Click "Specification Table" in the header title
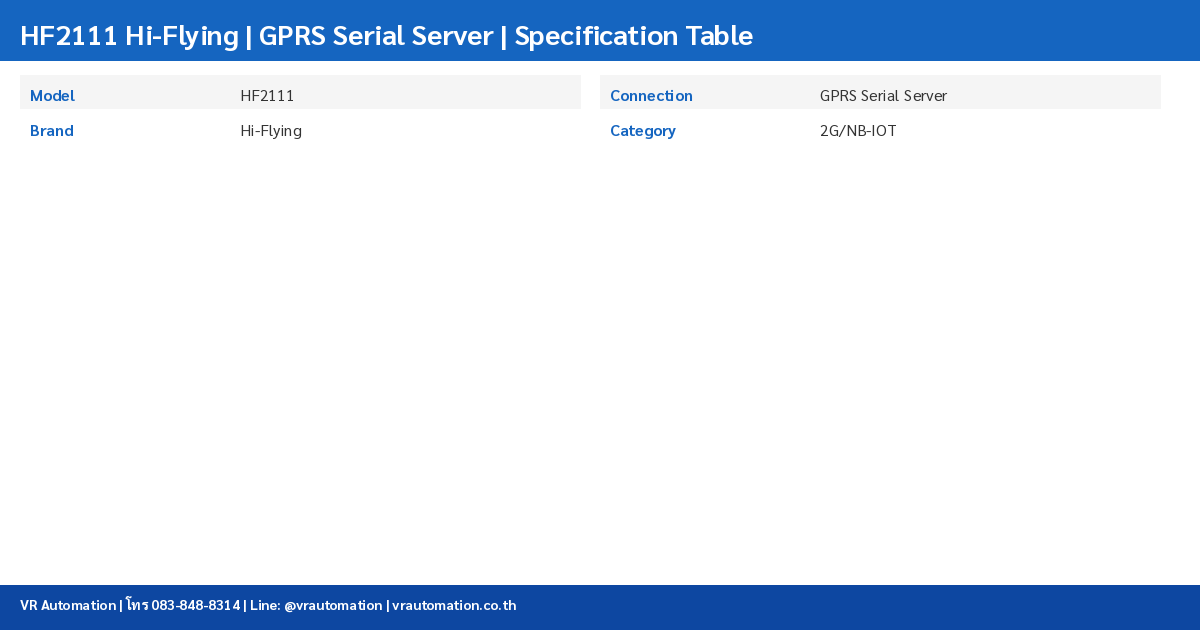Image resolution: width=1200 pixels, height=630 pixels. click(x=633, y=36)
